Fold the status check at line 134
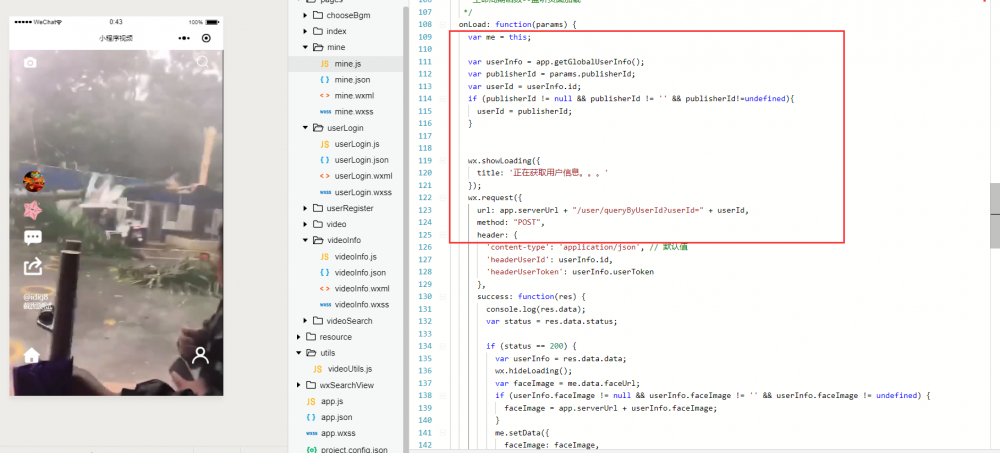This screenshot has width=1000, height=453. (443, 346)
